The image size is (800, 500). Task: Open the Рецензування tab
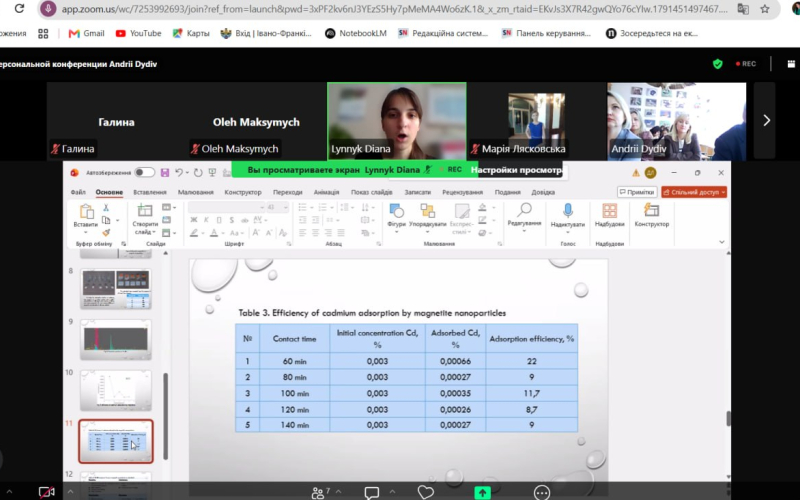[462, 192]
